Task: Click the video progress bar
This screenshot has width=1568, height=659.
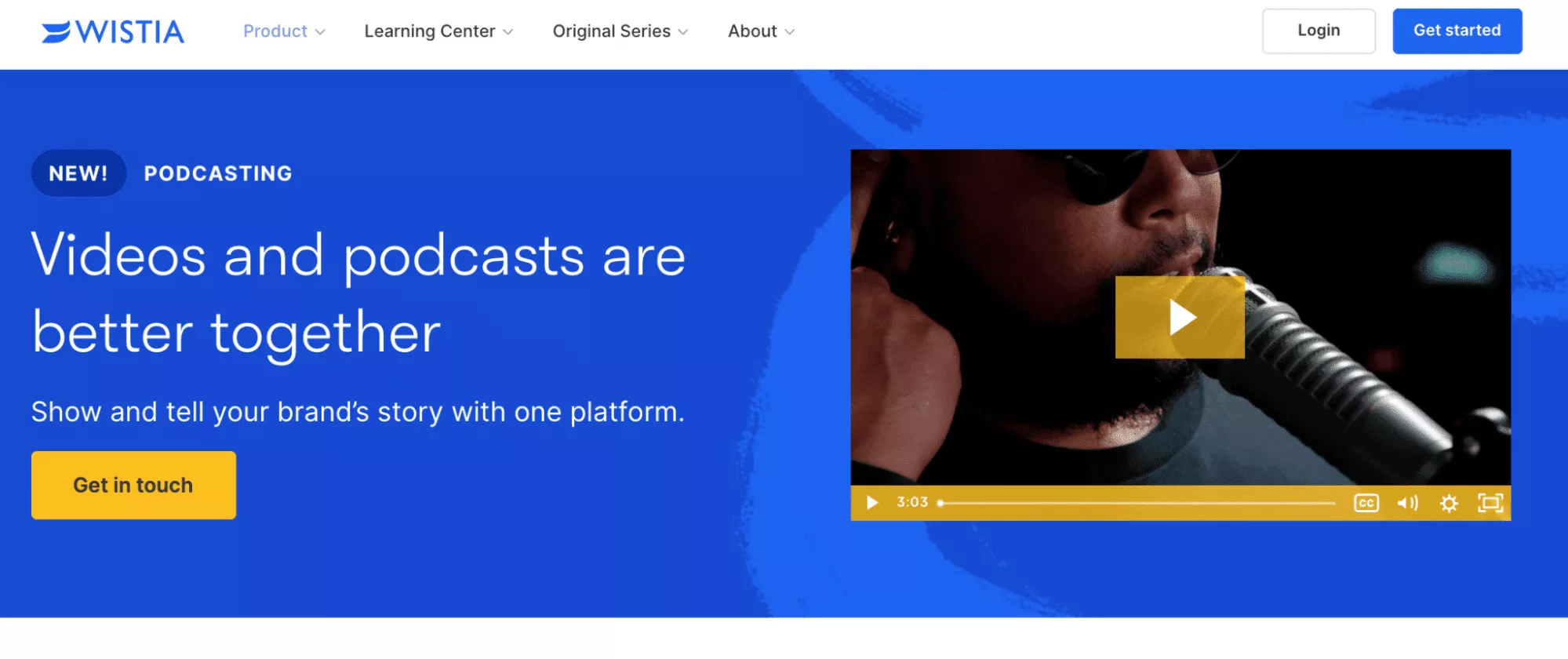Action: [x=1137, y=503]
